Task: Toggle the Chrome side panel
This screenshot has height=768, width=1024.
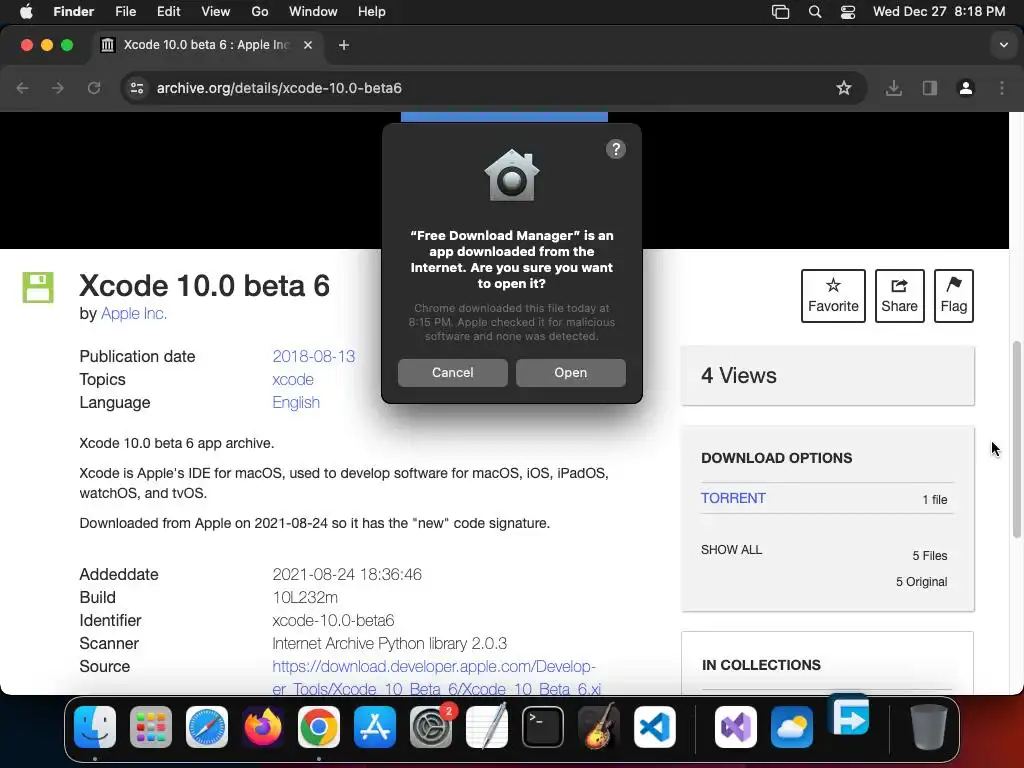Action: point(930,88)
